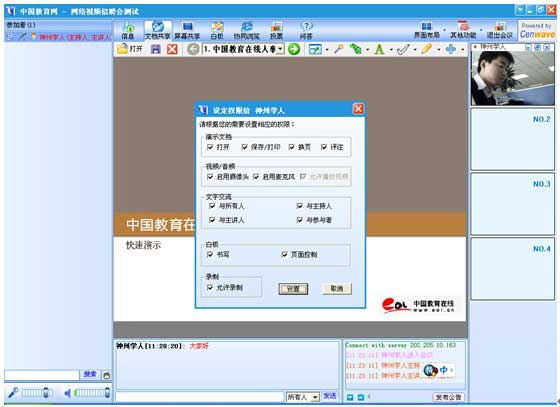The width and height of the screenshot is (560, 407).
Task: Toggle 打开 permission checkbox in dialog
Action: (210, 147)
